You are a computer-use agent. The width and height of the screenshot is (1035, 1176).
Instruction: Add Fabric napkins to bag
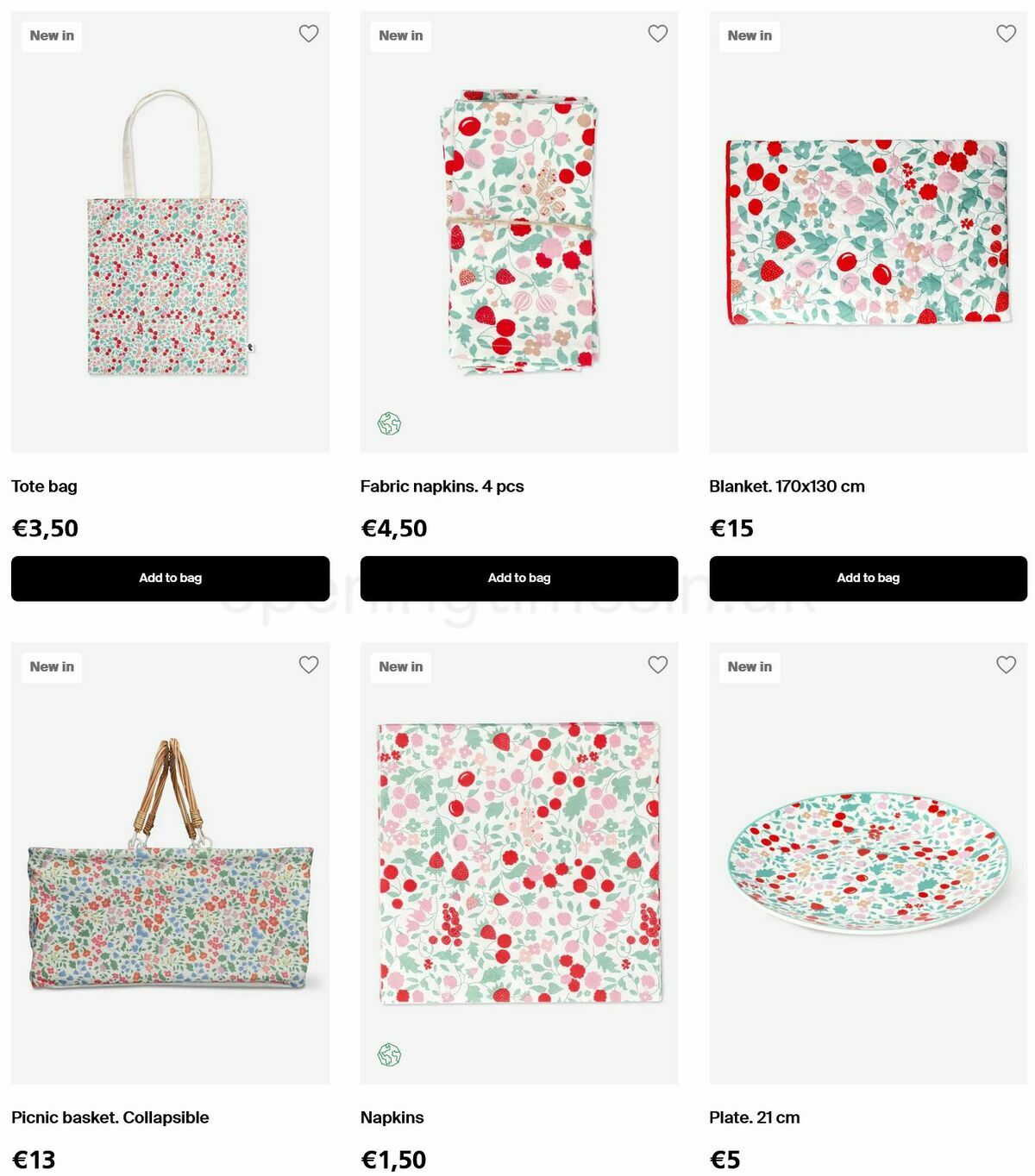tap(518, 578)
